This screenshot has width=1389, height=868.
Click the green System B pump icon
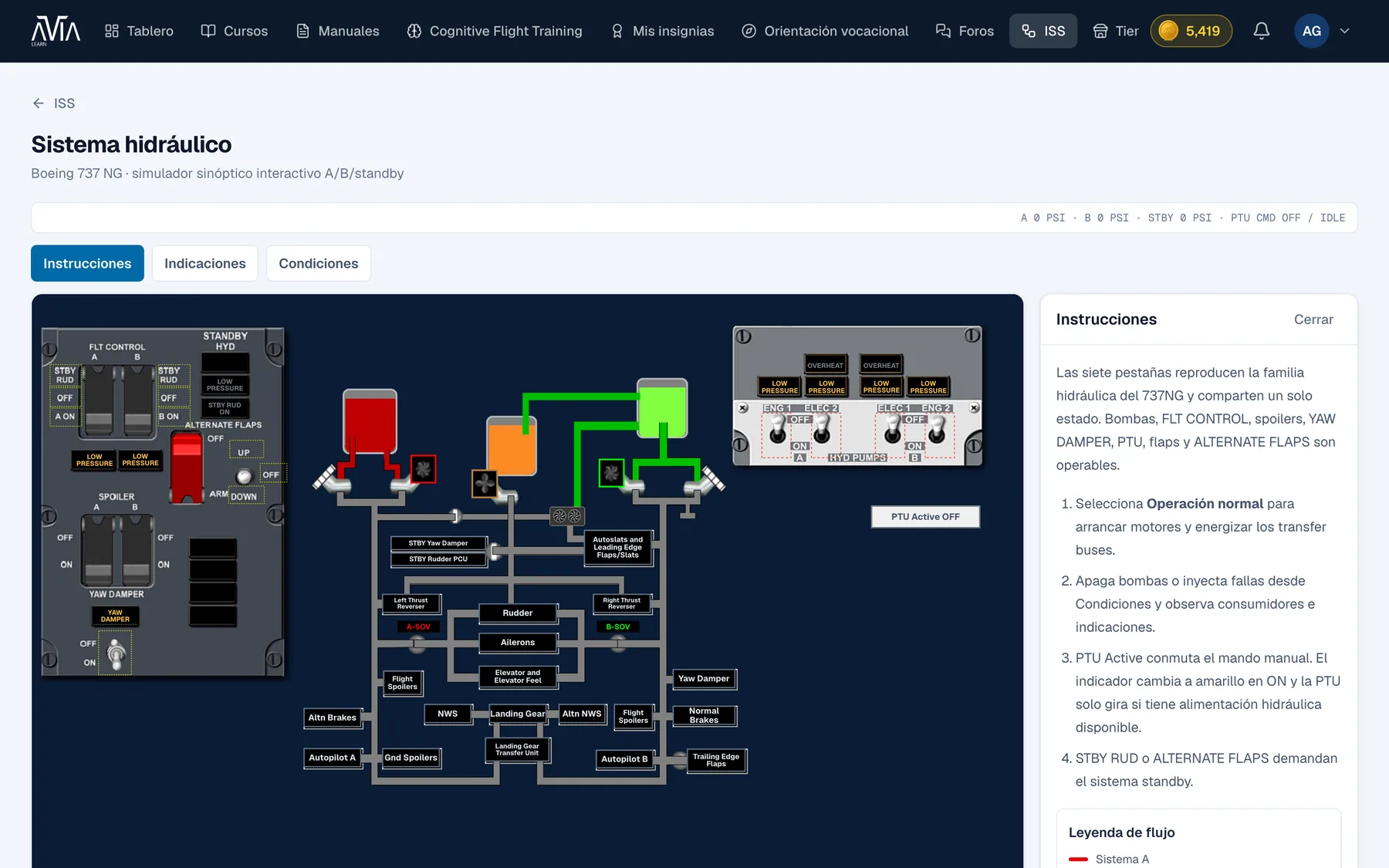(611, 473)
